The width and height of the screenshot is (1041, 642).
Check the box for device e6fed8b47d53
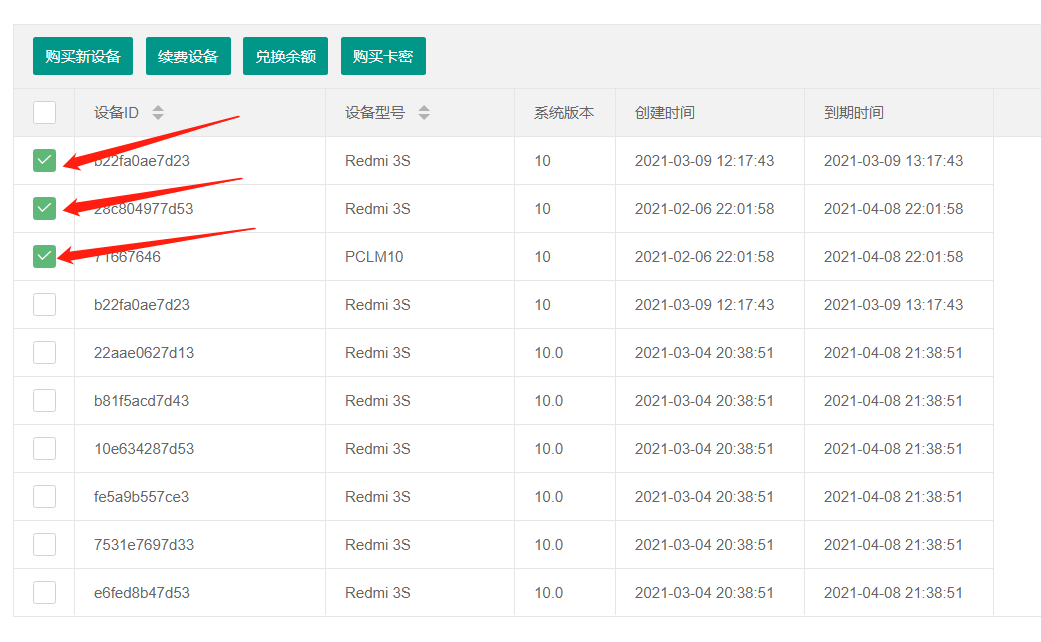coord(44,592)
